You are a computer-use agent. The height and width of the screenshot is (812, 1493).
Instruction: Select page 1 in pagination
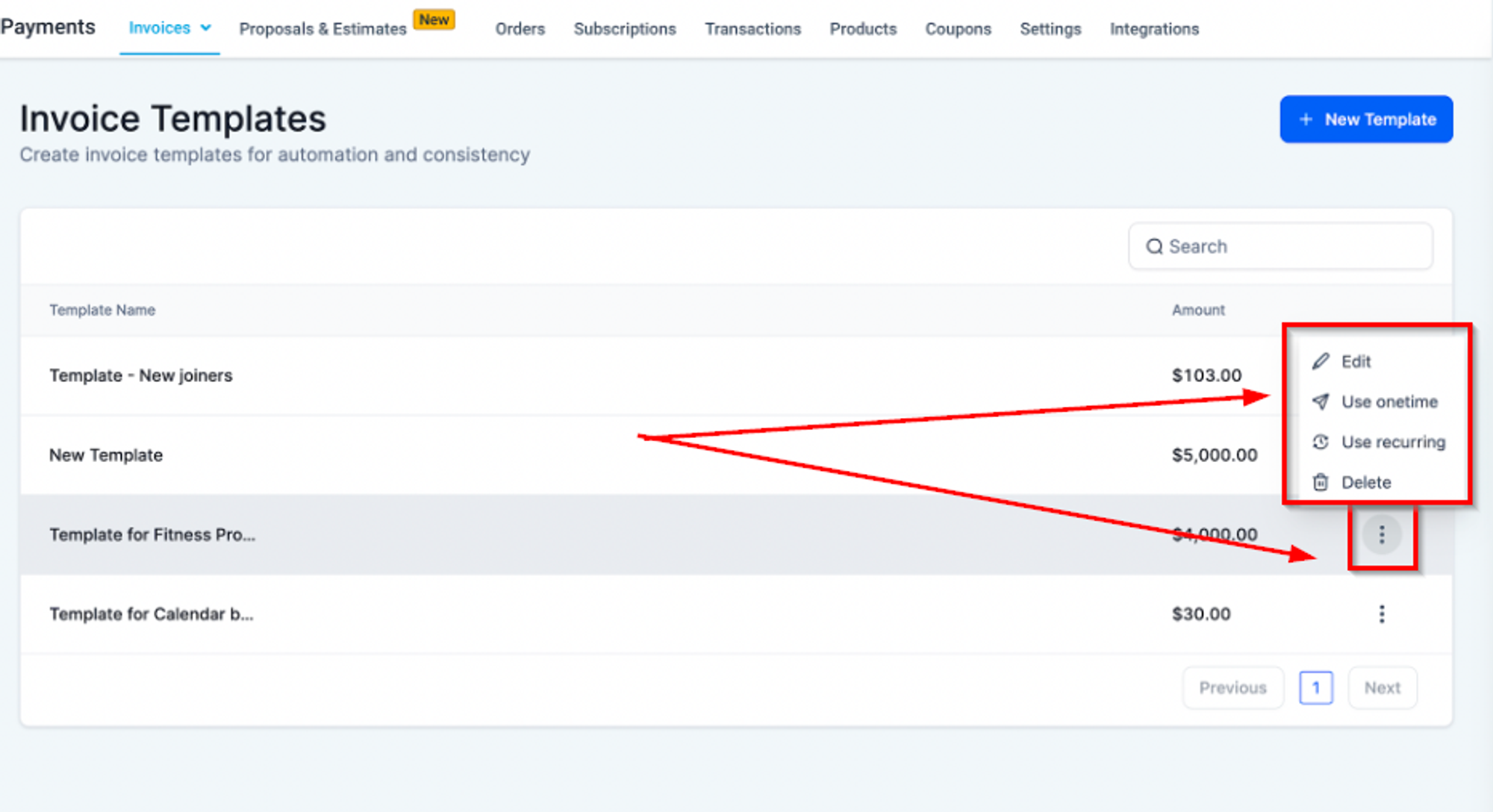[x=1316, y=687]
